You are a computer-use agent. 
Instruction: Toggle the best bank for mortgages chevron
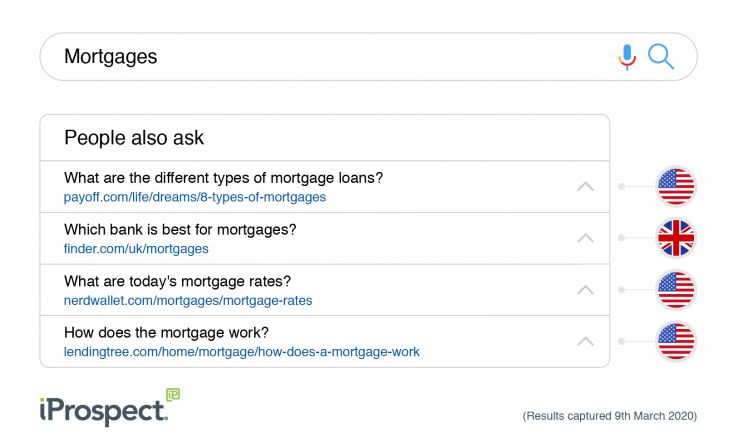click(586, 238)
